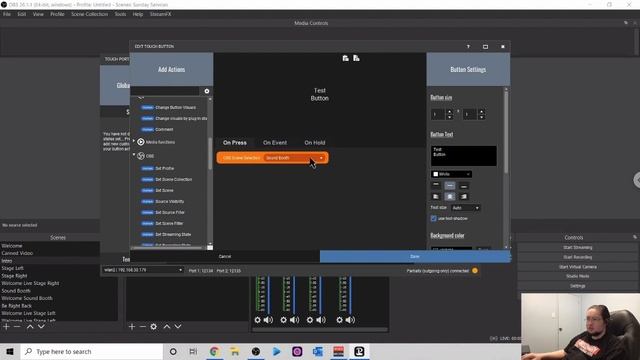This screenshot has width=640, height=360.
Task: Click Start Virtual Camera in Controls
Action: 578,267
